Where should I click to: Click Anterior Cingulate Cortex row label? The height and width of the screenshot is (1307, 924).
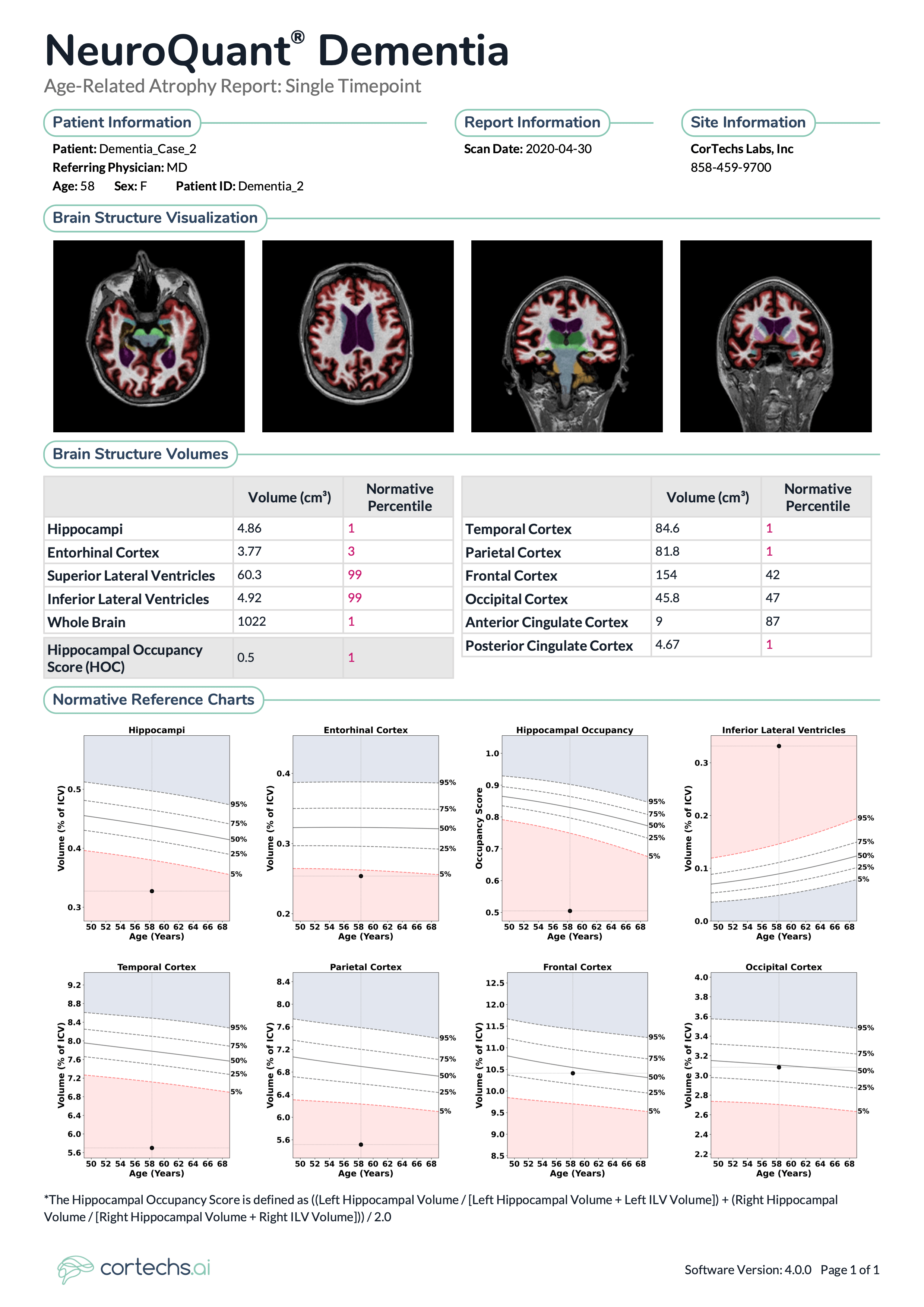tap(547, 623)
